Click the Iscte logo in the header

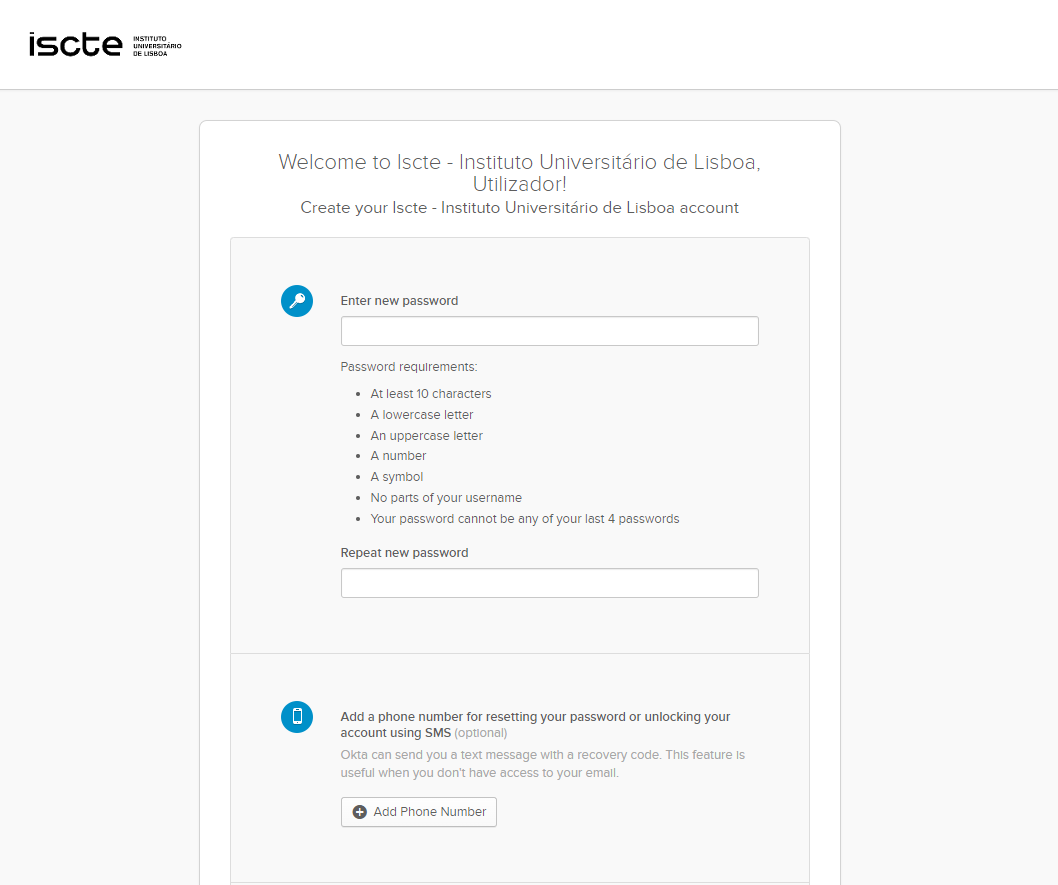click(x=105, y=45)
